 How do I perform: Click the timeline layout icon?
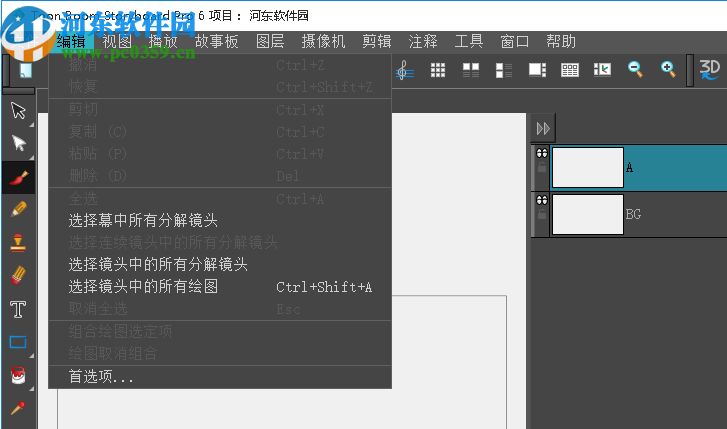click(570, 70)
